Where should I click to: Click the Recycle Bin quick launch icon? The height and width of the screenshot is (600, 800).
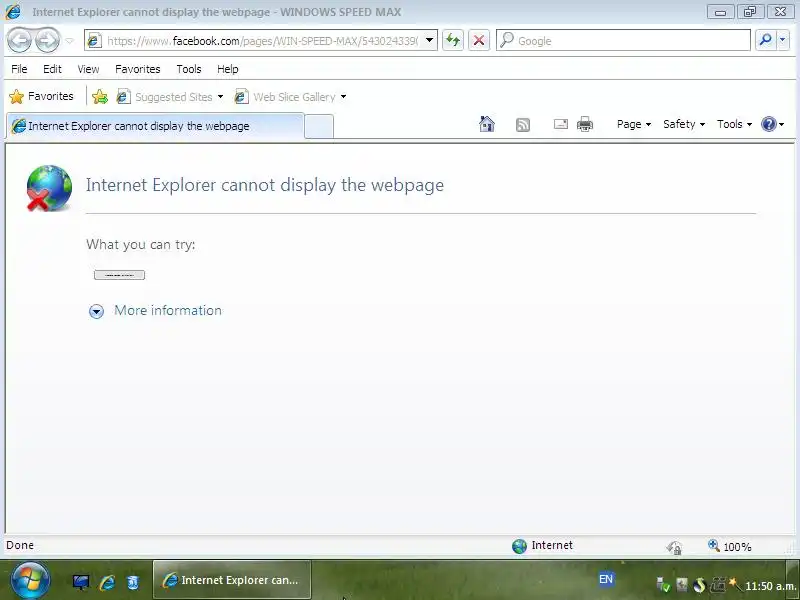pyautogui.click(x=133, y=582)
